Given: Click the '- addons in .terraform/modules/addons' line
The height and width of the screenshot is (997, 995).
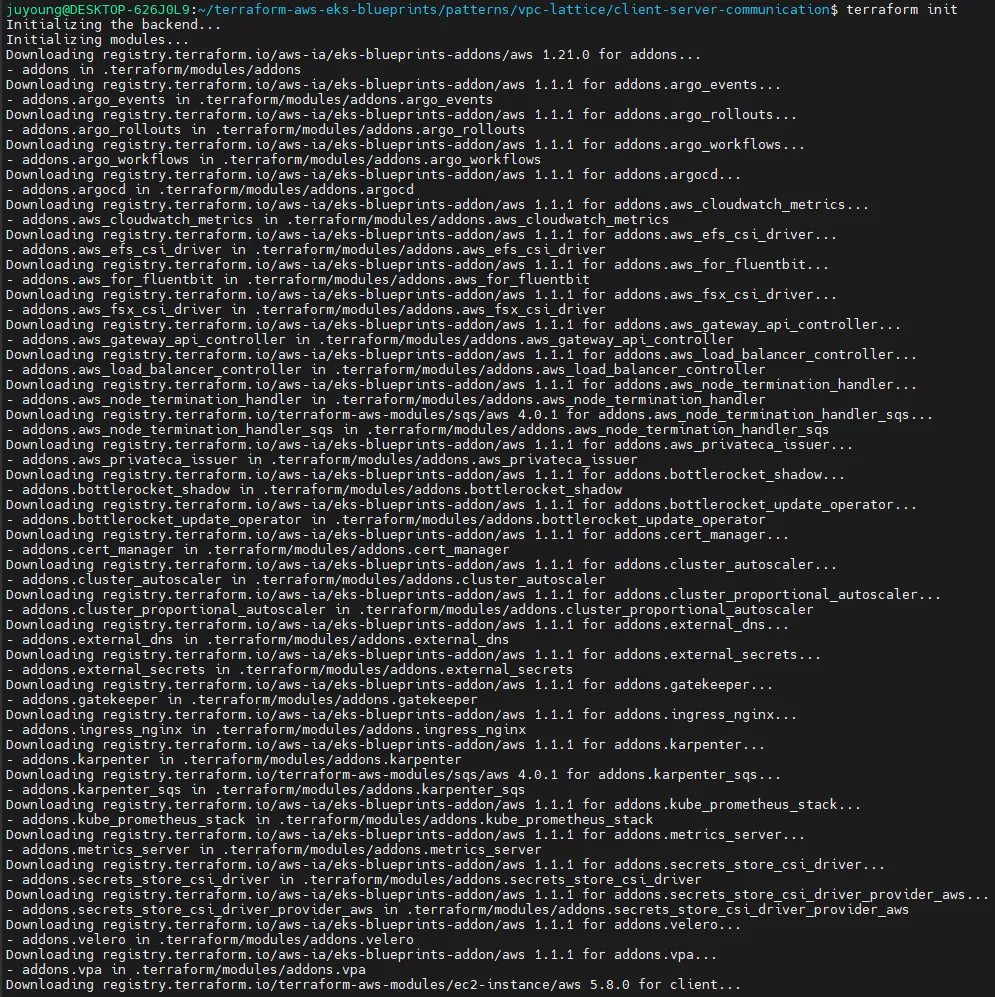Looking at the screenshot, I should pos(154,69).
